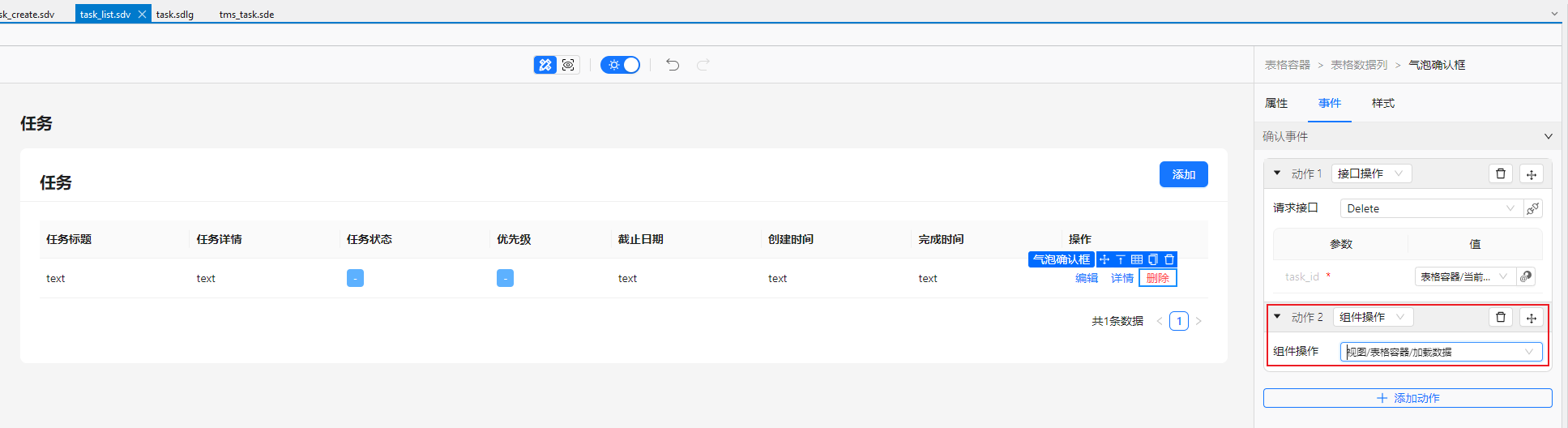This screenshot has width=1568, height=428.
Task: Open 组件操作 action type dropdown
Action: click(x=1373, y=317)
